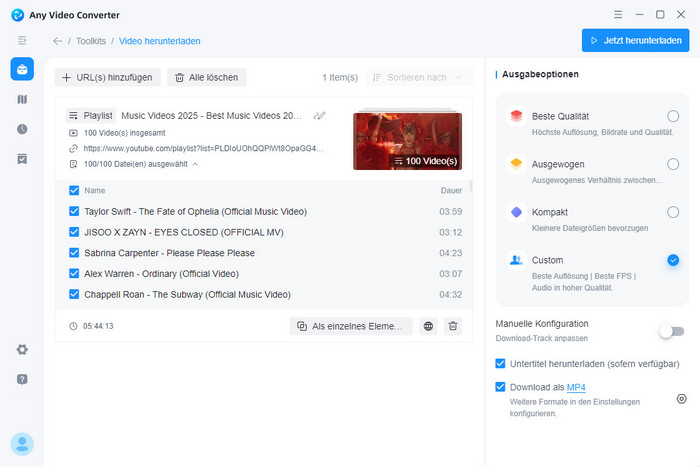700x467 pixels.
Task: Go to Toolkits breadcrumb
Action: [91, 41]
